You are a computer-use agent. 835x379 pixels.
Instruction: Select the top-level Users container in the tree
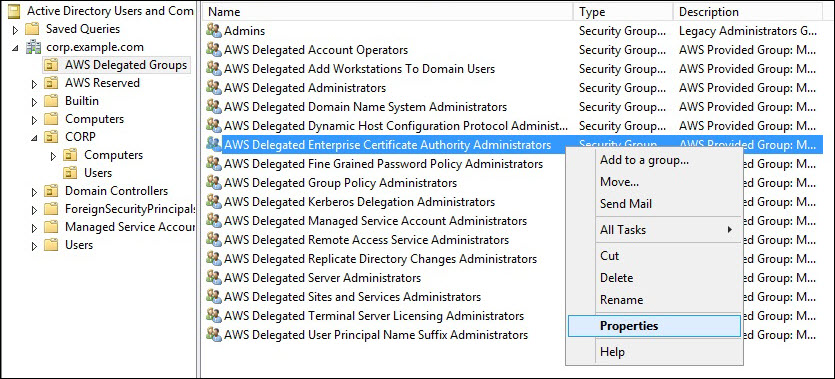[79, 245]
